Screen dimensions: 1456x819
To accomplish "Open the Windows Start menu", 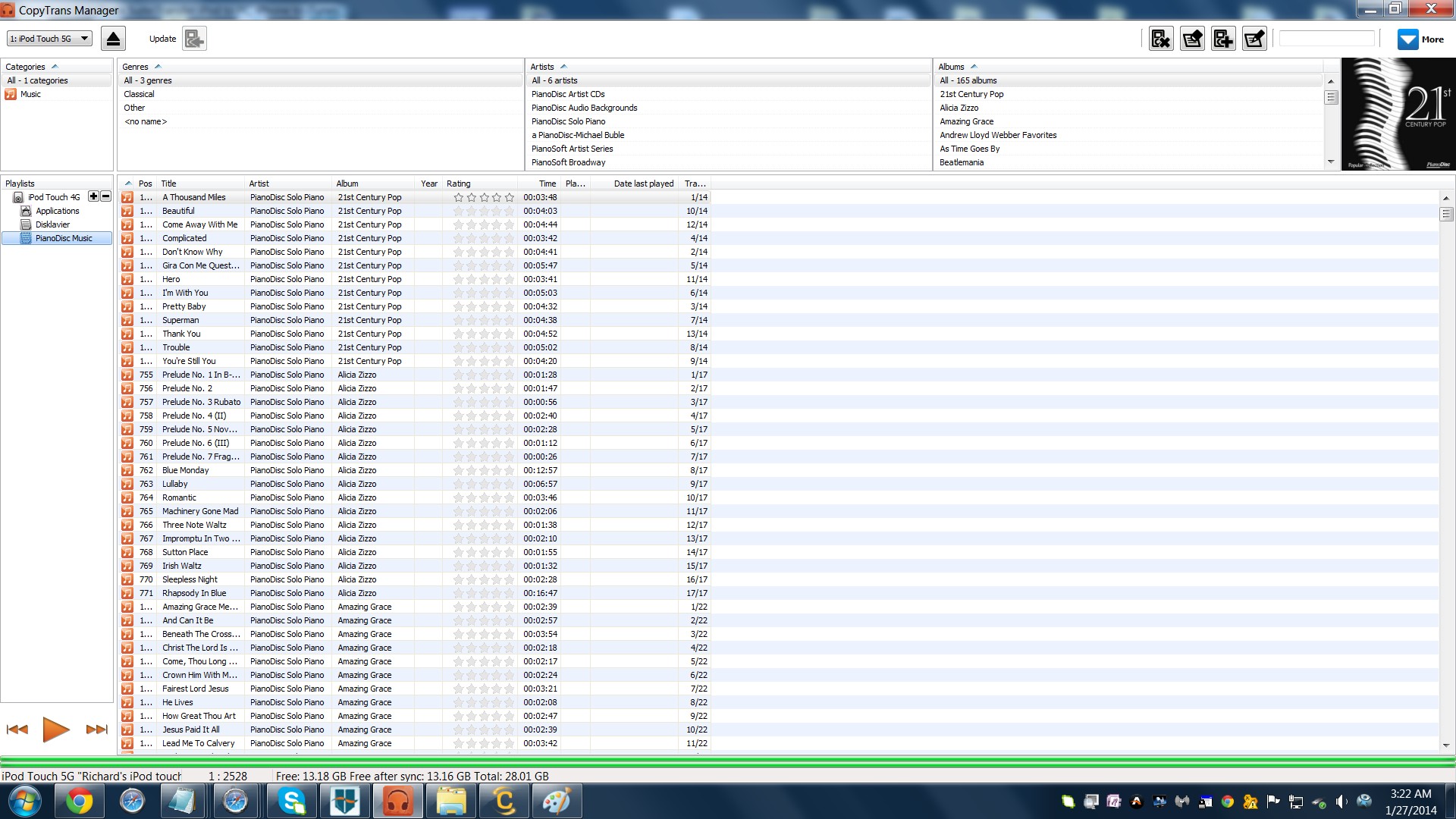I will coord(25,801).
